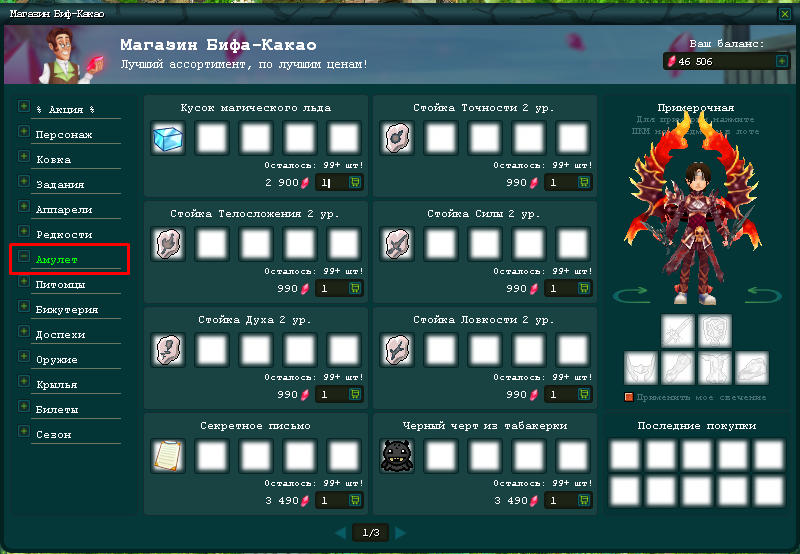800x554 pixels.
Task: Go to the next shop page
Action: click(x=401, y=533)
